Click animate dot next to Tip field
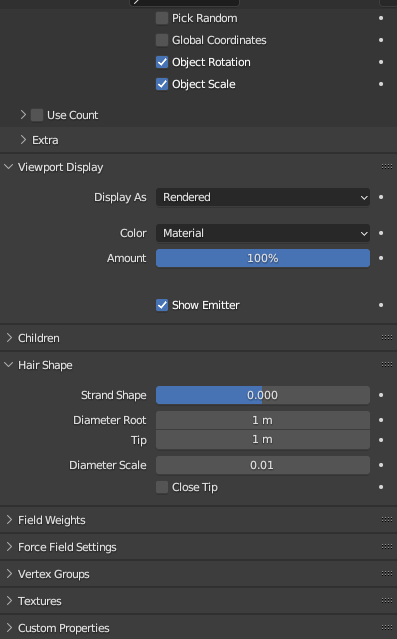The width and height of the screenshot is (397, 639). (381, 440)
